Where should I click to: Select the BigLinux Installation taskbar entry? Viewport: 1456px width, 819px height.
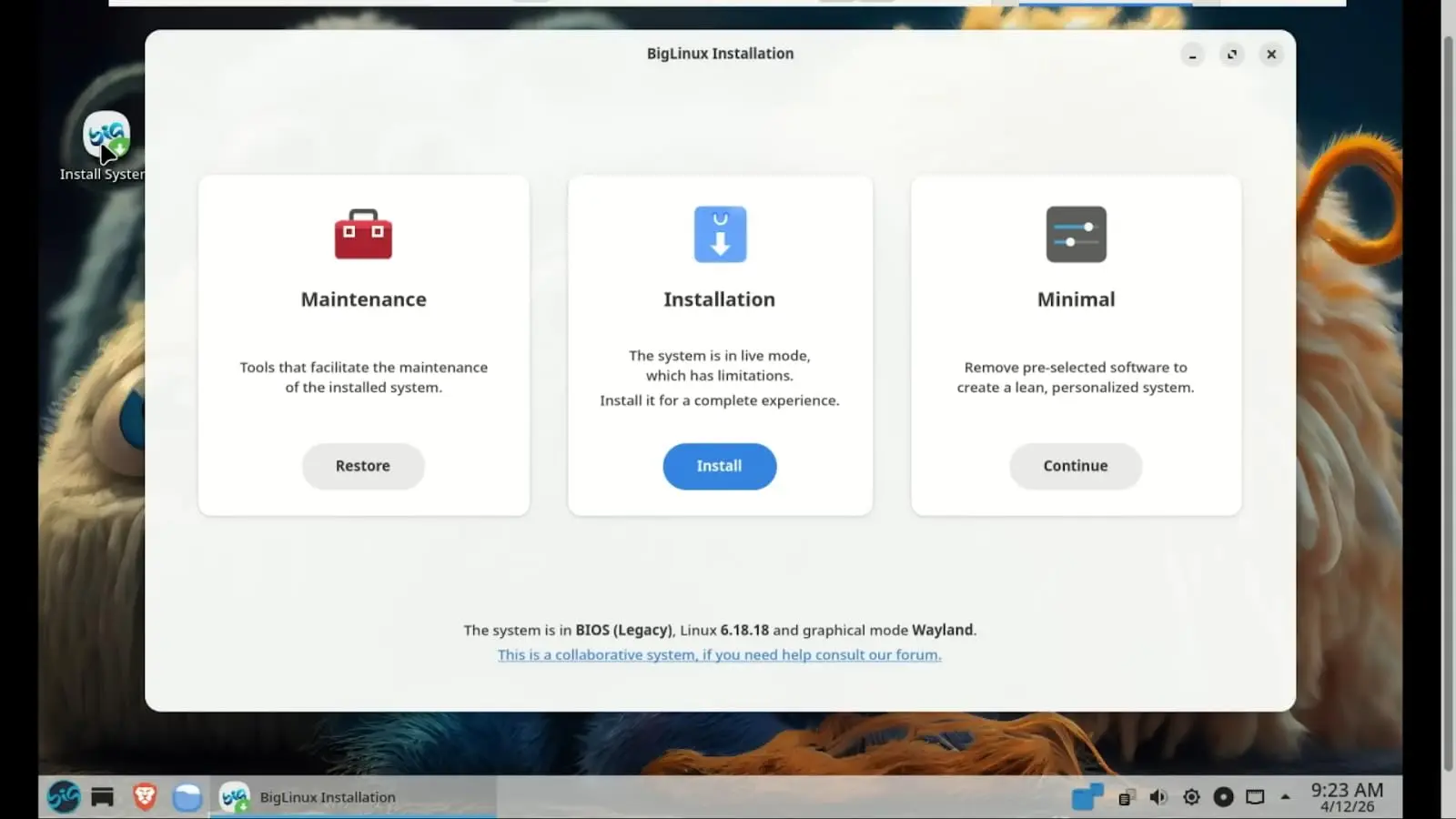click(x=353, y=797)
